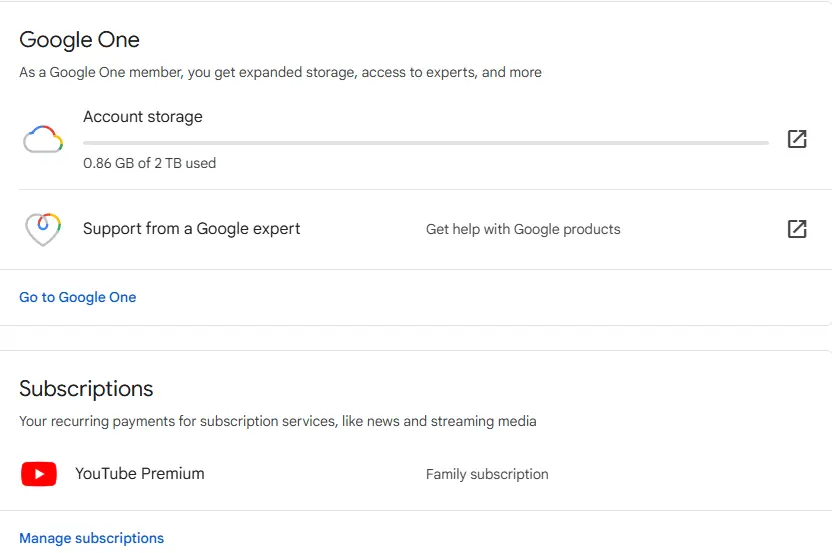This screenshot has height=553, width=832.
Task: Click the account storage usage bar
Action: (426, 143)
